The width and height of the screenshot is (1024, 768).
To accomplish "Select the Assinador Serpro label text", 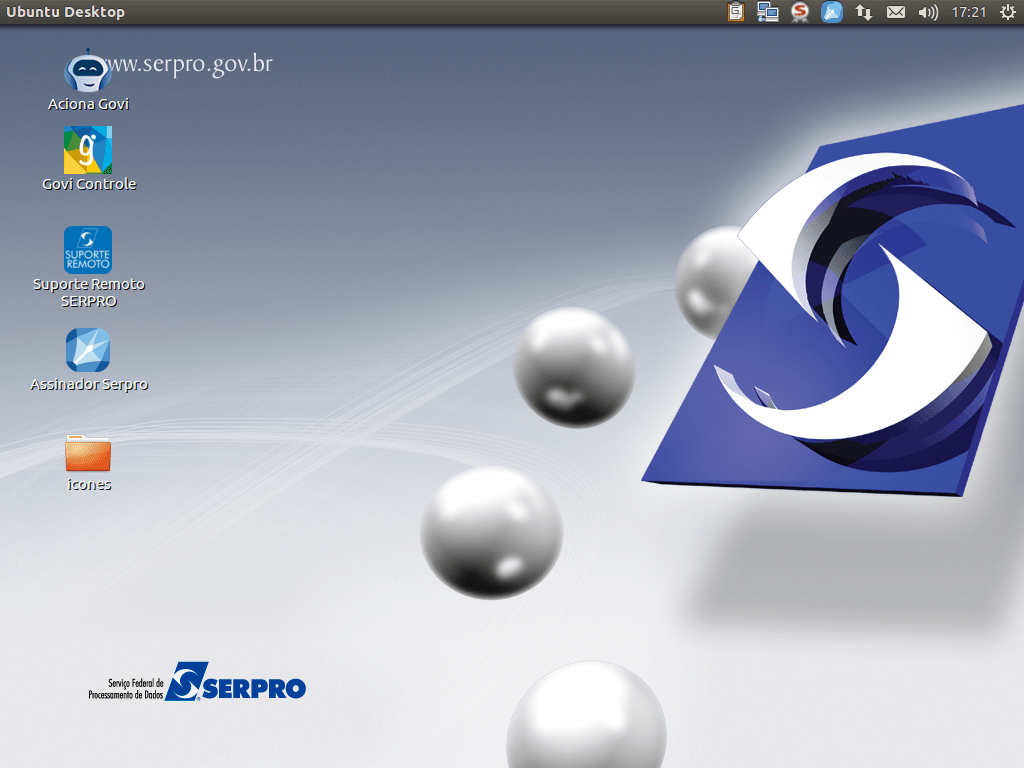I will 89,384.
